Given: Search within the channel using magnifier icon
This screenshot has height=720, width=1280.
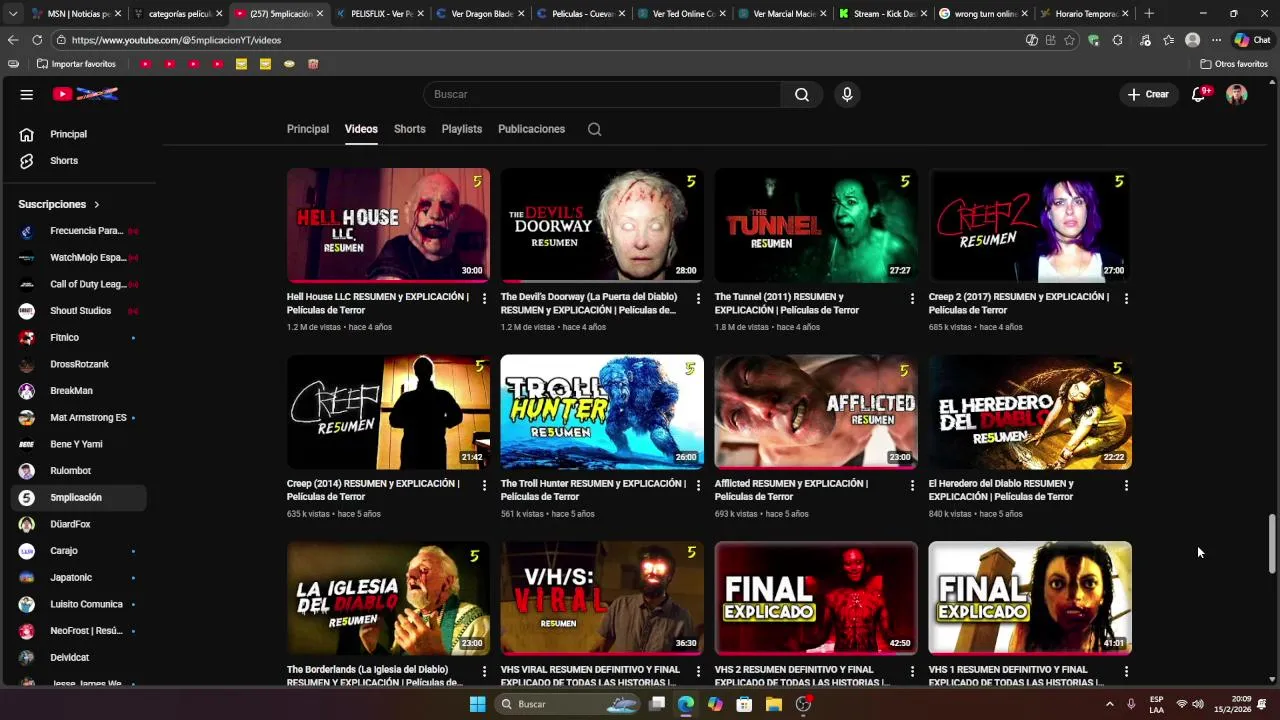Looking at the screenshot, I should point(594,129).
